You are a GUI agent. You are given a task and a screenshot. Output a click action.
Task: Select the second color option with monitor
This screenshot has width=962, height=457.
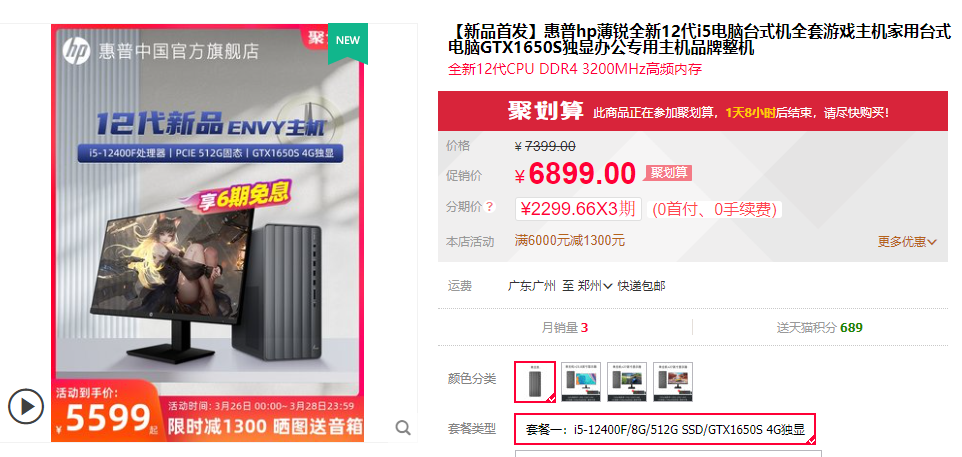pyautogui.click(x=581, y=382)
